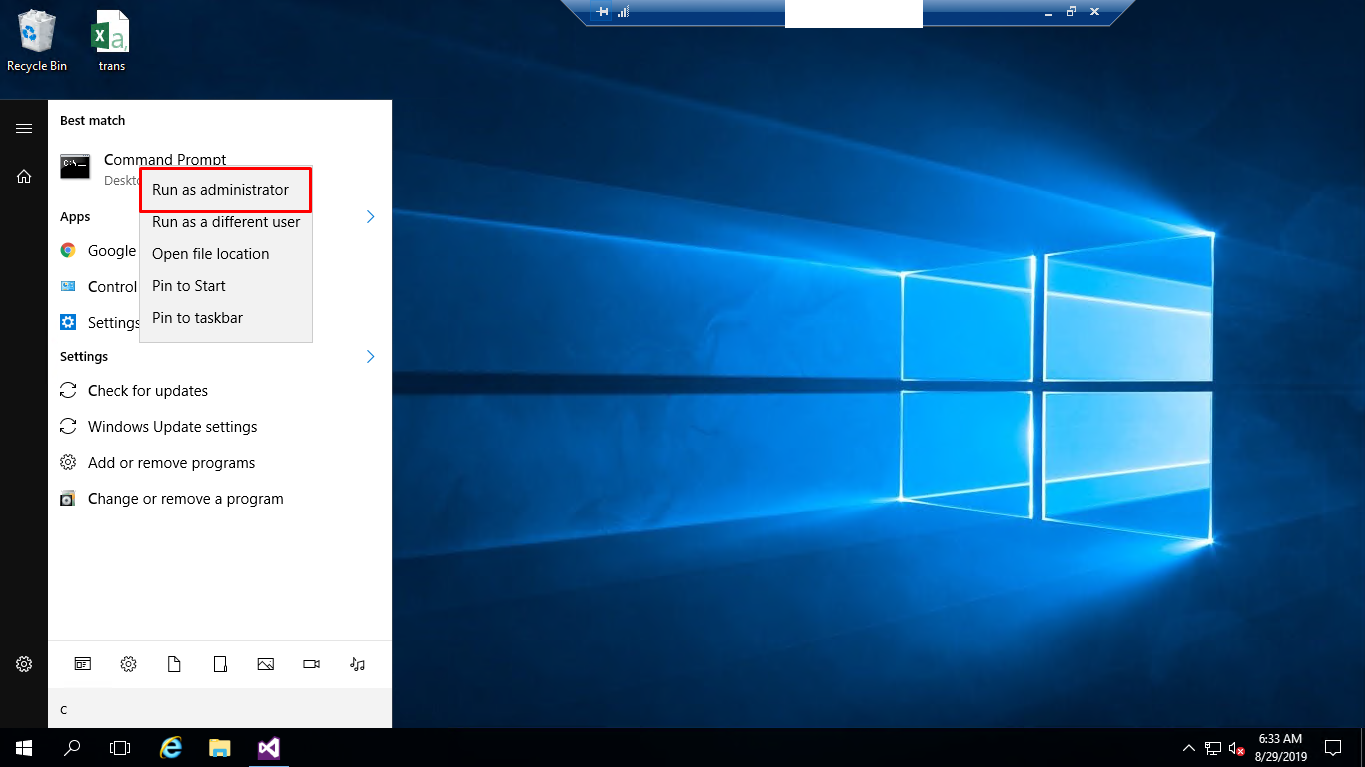Filter search by Settings gear icon
1365x767 pixels.
[128, 664]
